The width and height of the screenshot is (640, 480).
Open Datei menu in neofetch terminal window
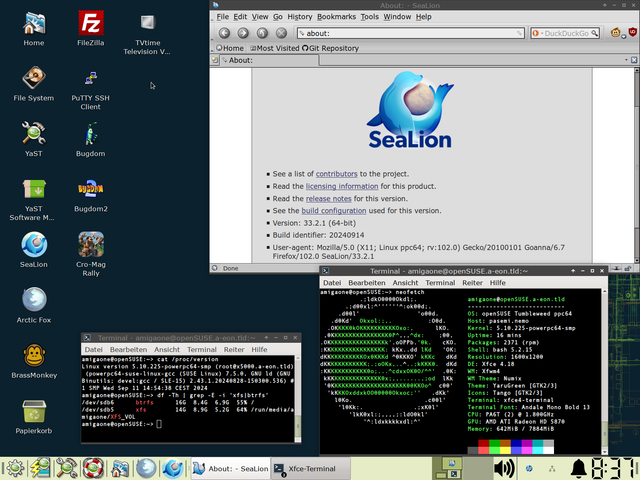tap(332, 283)
